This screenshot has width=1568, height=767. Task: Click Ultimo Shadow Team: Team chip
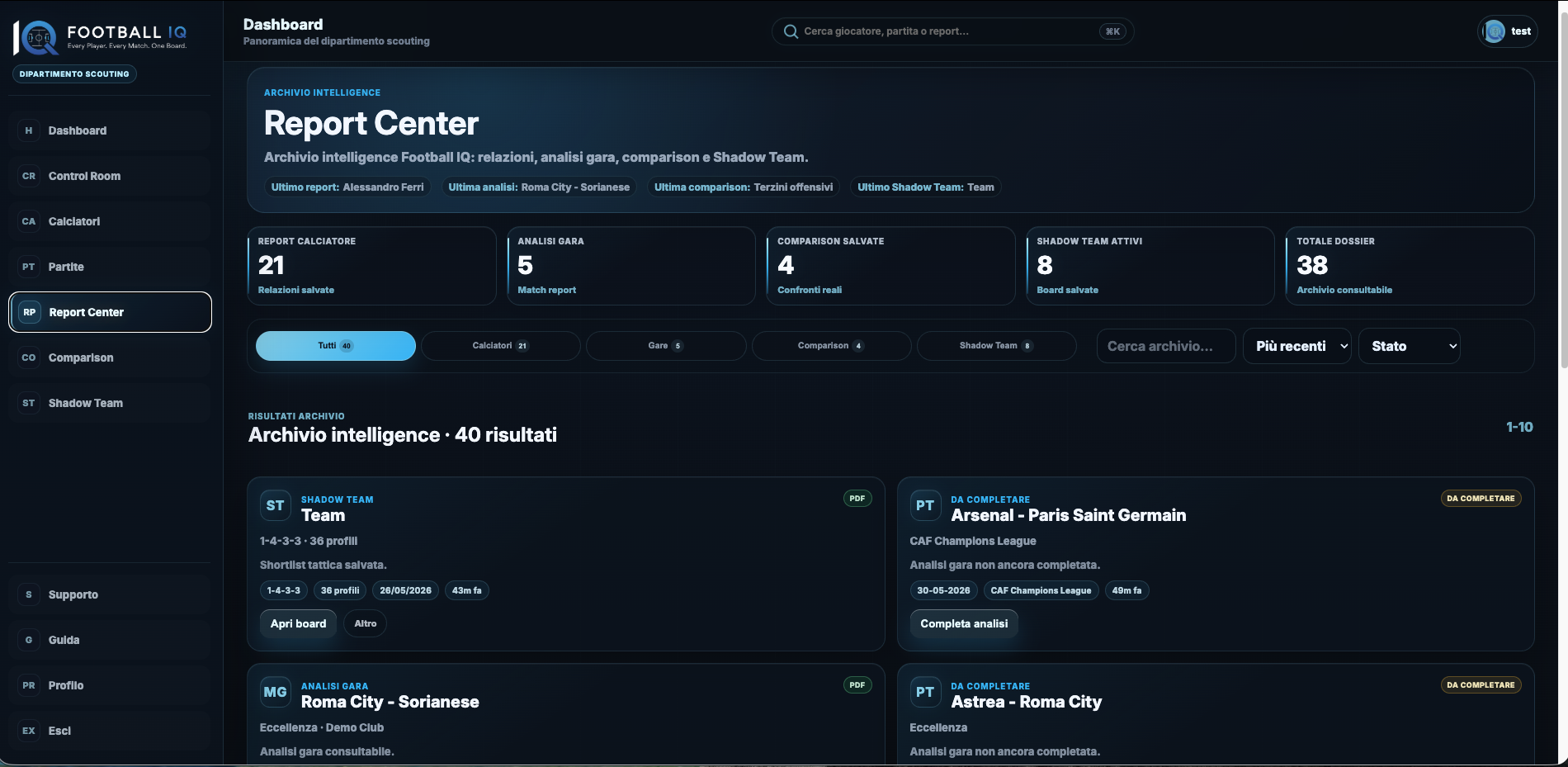click(x=926, y=187)
